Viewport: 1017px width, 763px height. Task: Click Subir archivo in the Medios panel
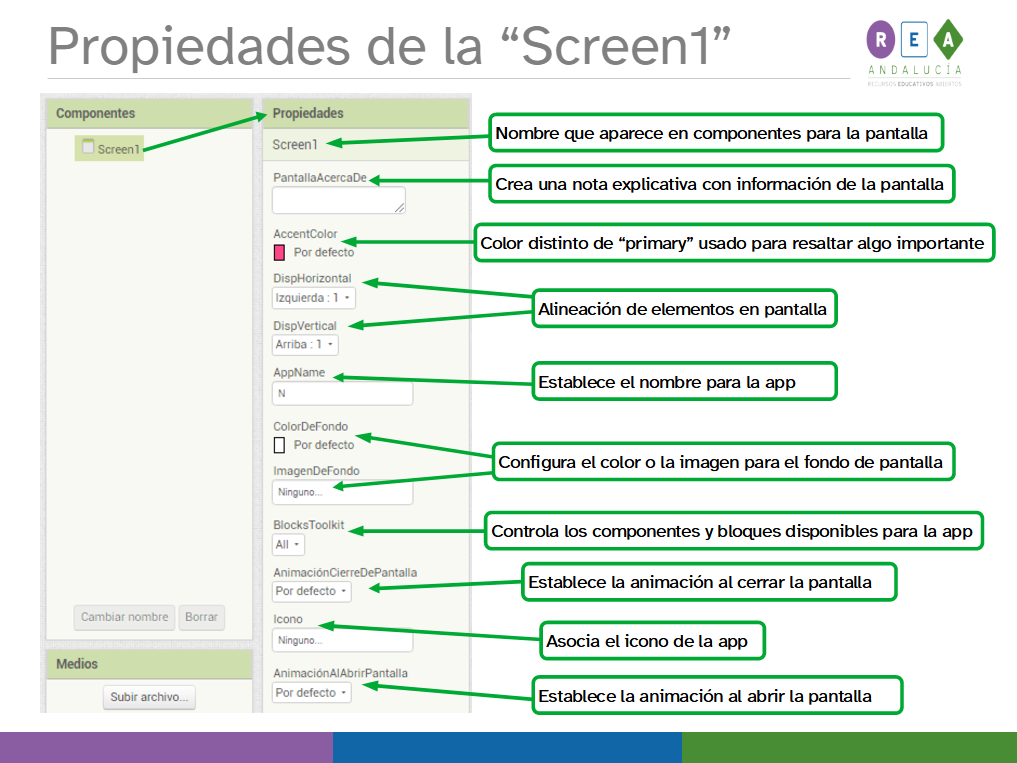[x=148, y=697]
